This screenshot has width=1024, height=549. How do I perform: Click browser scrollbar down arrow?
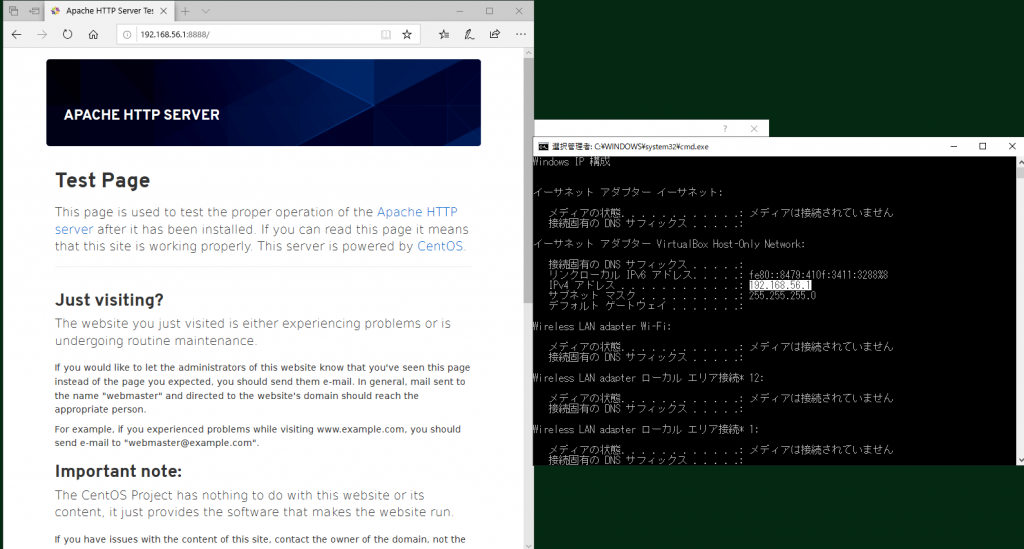[528, 544]
